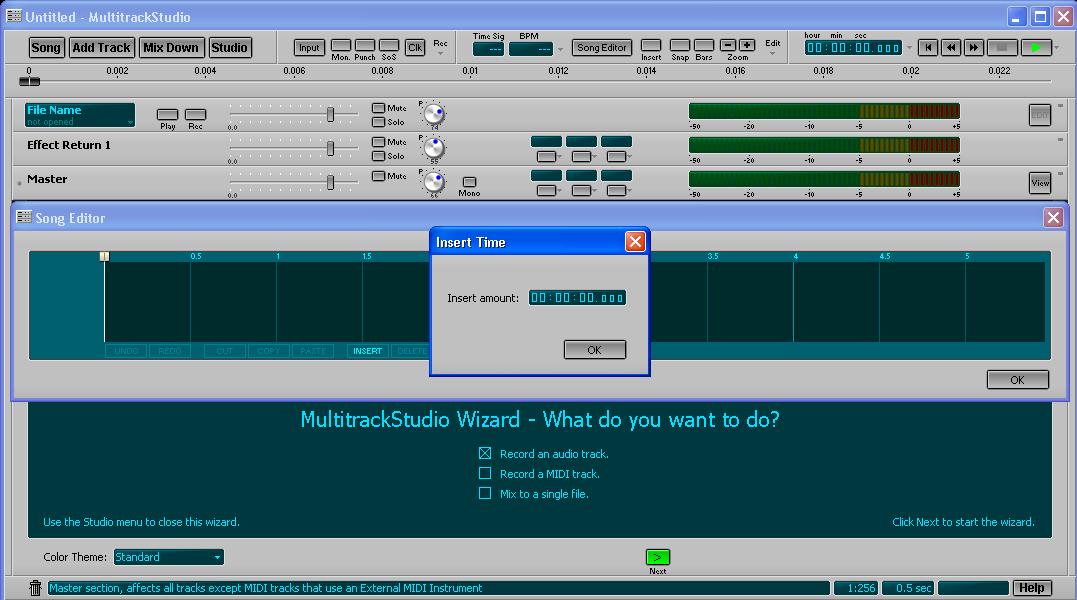Viewport: 1077px width, 600px height.
Task: Toggle the Insert button in the main toolbar
Action: [650, 45]
